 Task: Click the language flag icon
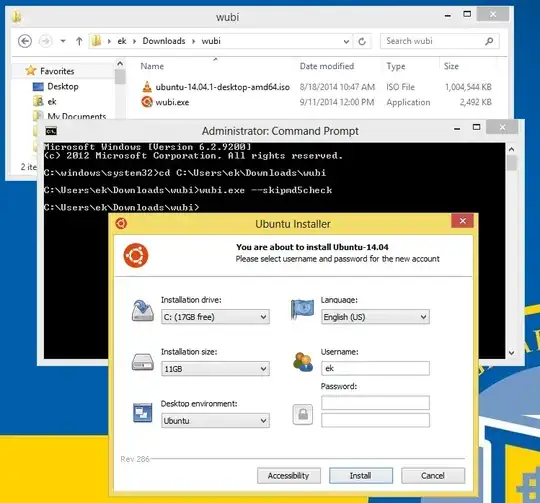pyautogui.click(x=302, y=309)
